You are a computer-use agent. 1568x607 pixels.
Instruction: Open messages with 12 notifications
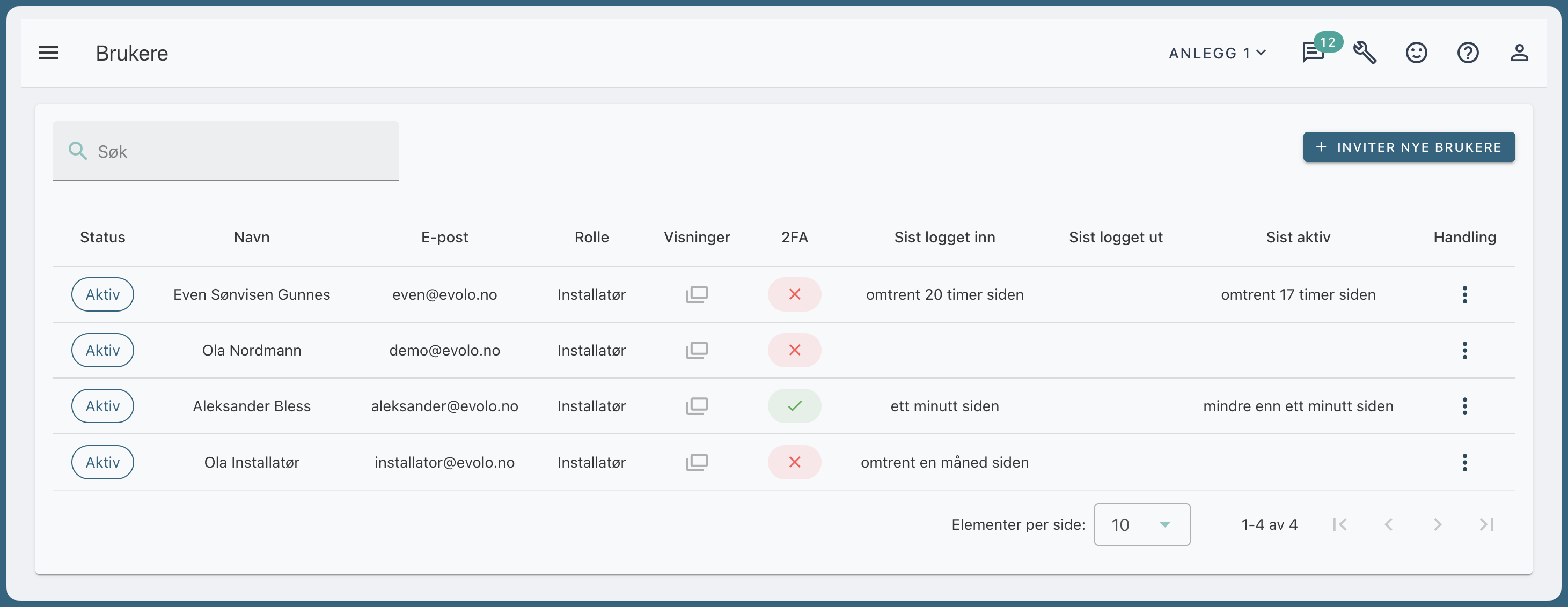tap(1313, 53)
